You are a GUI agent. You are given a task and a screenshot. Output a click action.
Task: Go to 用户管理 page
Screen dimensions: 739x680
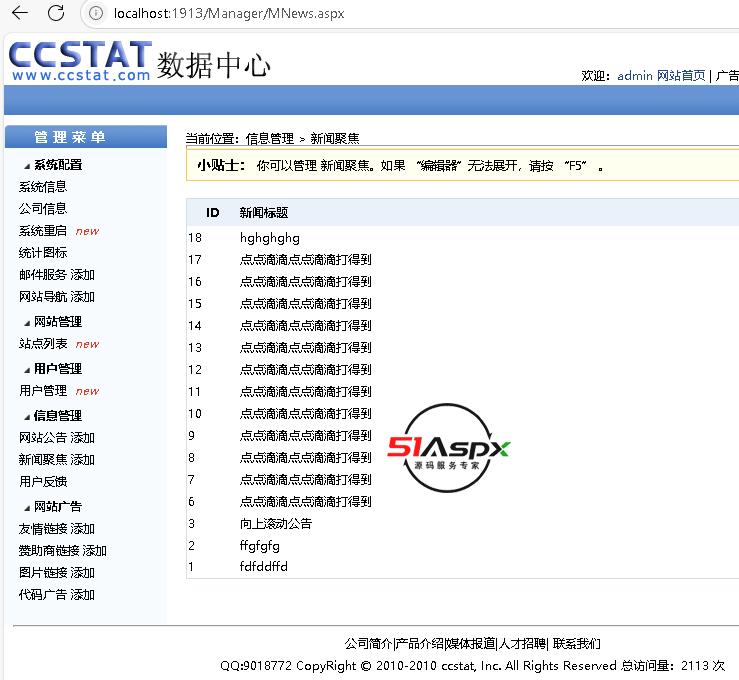pyautogui.click(x=43, y=391)
